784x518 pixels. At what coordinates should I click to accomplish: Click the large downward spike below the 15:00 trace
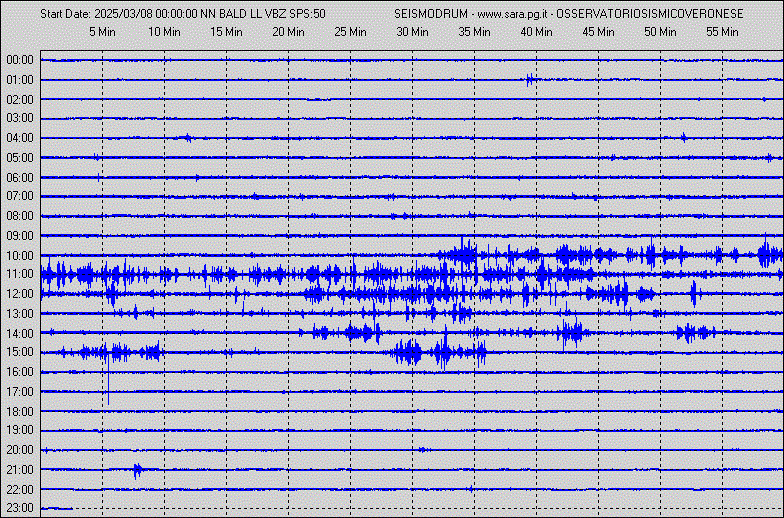coord(108,380)
